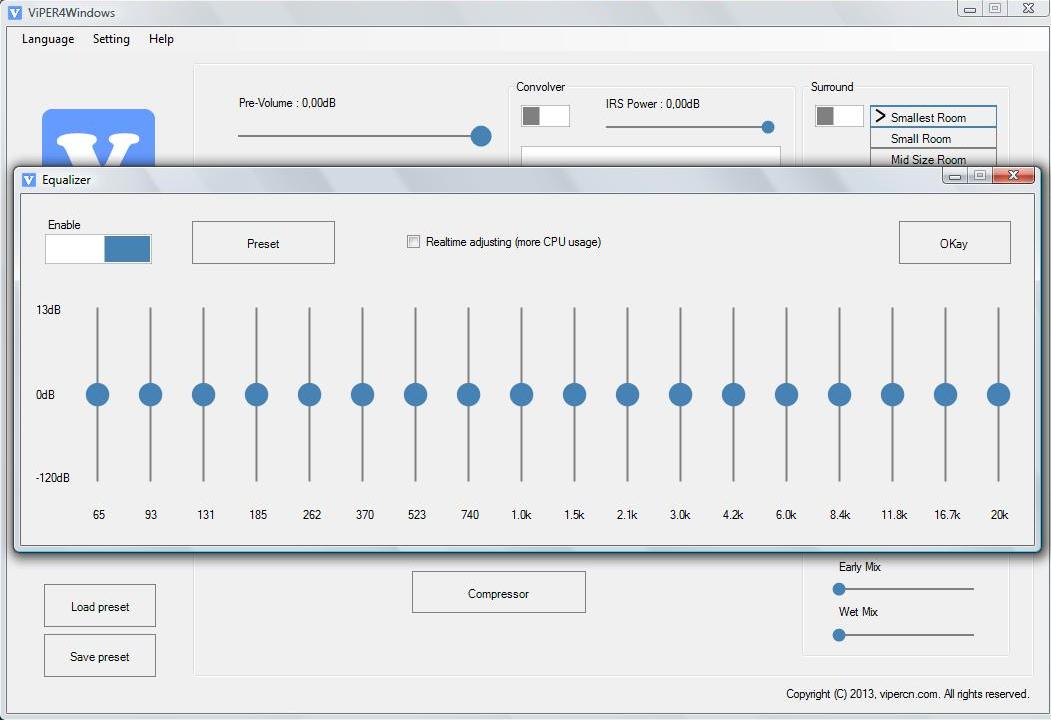
Task: Click the ViPER4Windows title bar icon
Action: point(14,13)
